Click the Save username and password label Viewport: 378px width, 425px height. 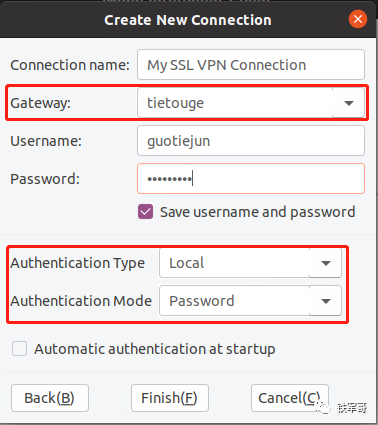point(257,212)
